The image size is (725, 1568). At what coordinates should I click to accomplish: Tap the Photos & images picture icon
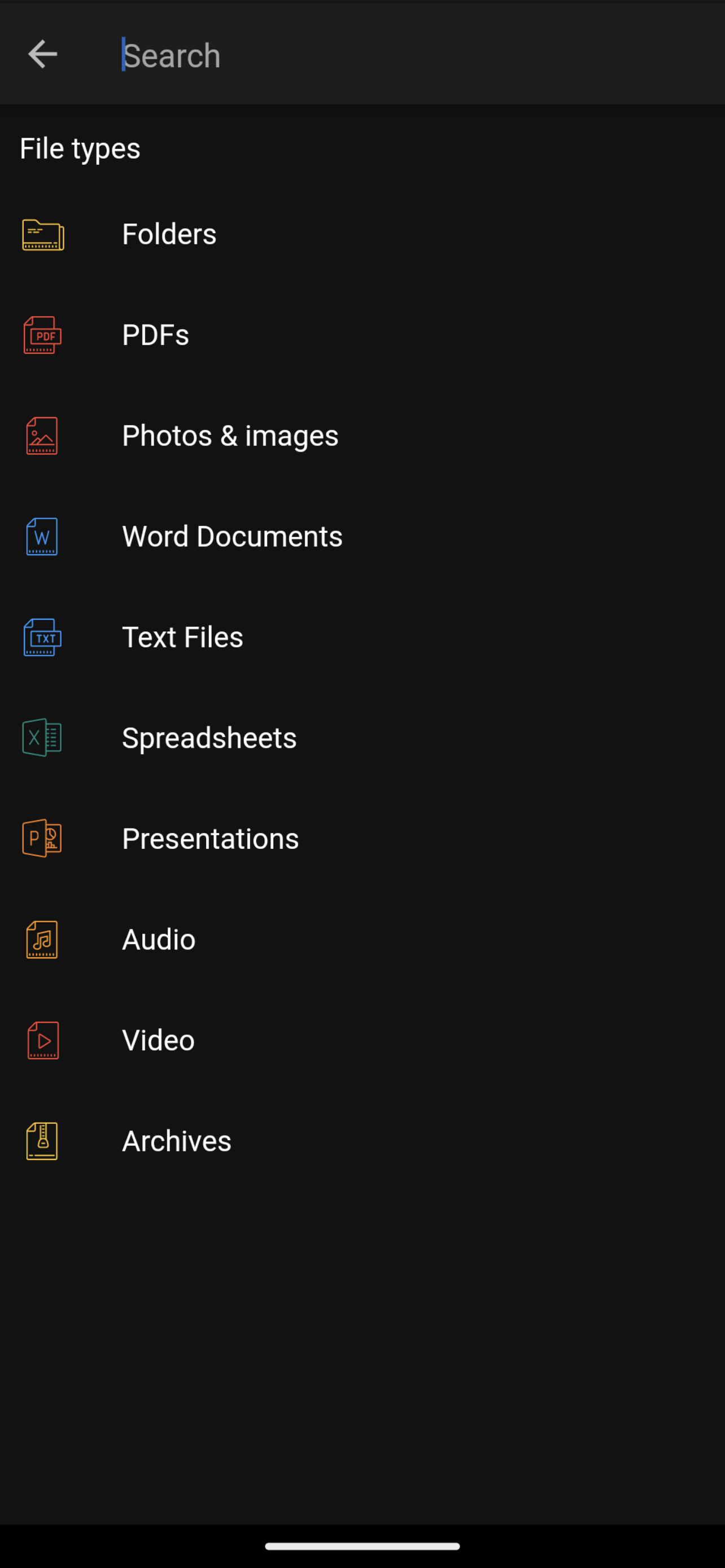(x=42, y=436)
